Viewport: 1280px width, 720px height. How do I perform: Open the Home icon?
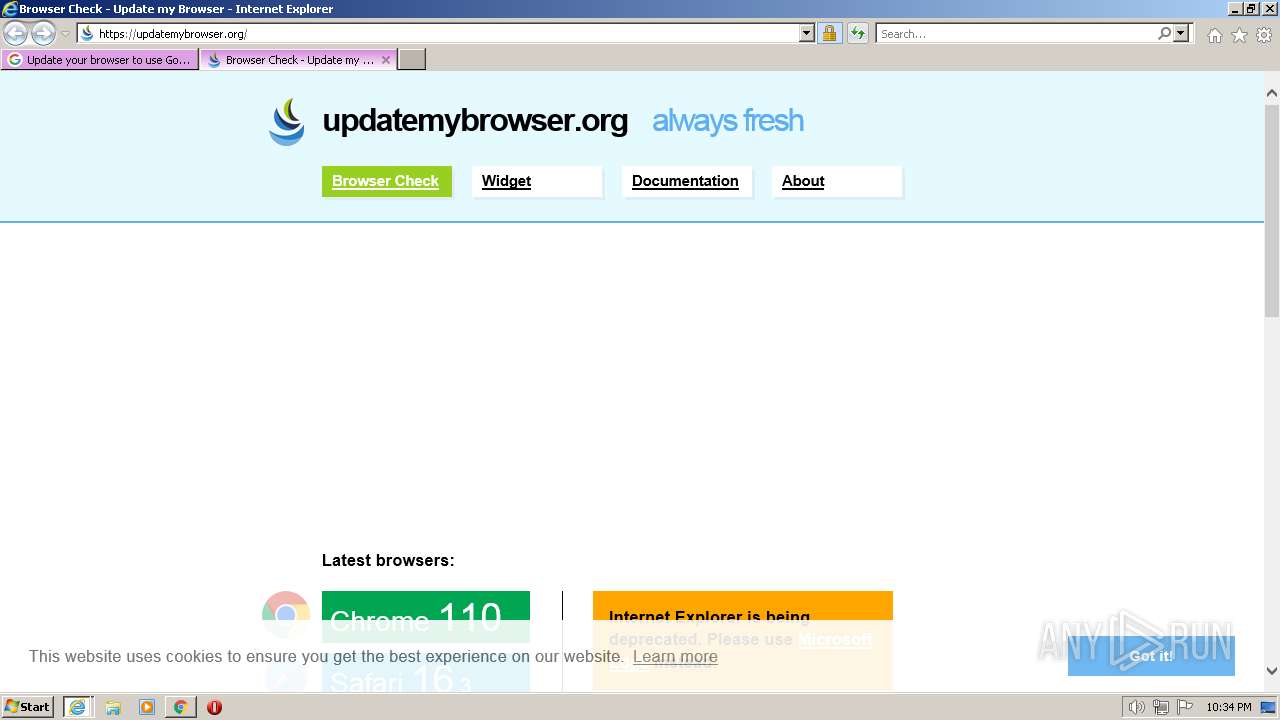pyautogui.click(x=1214, y=35)
